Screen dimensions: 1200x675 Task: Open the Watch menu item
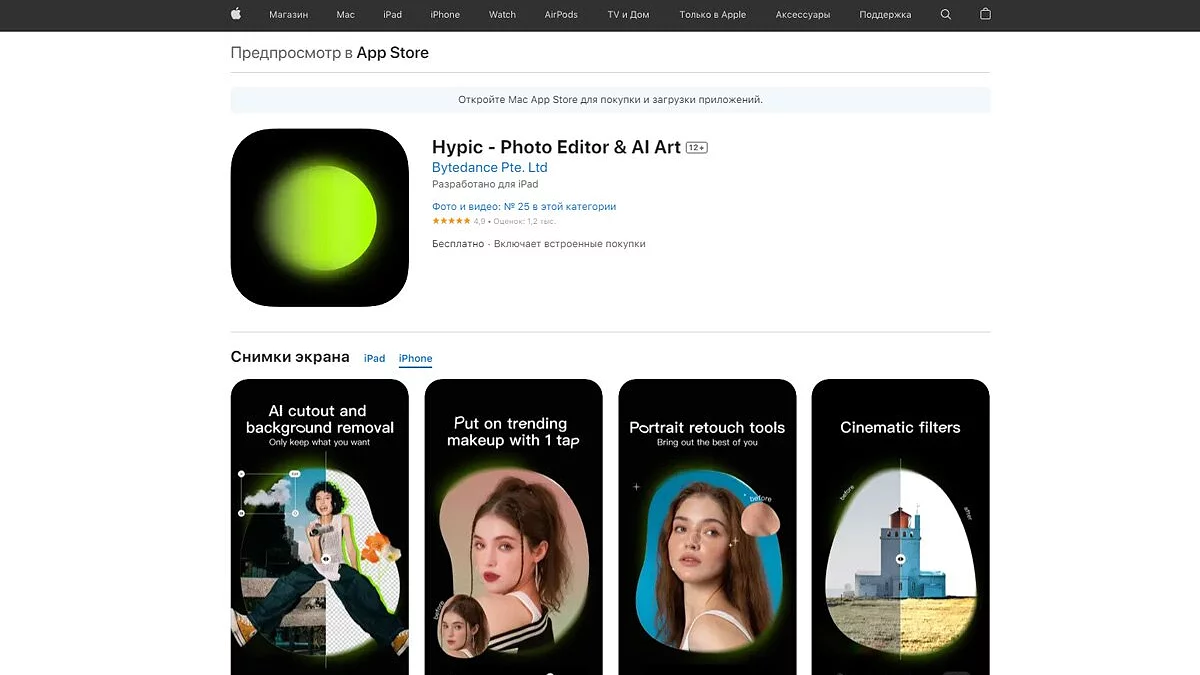click(x=502, y=15)
